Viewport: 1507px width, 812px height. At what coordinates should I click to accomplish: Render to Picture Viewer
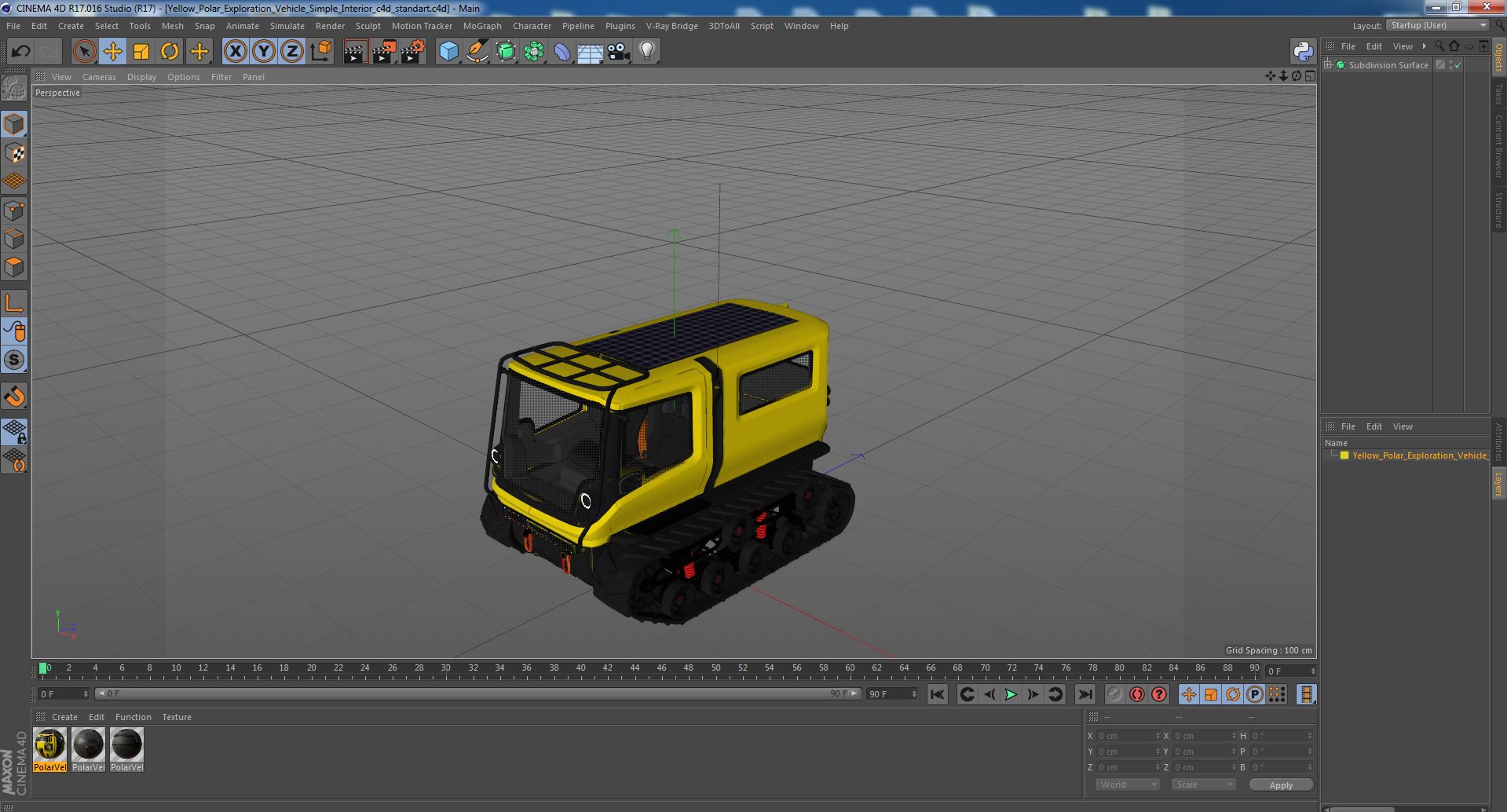pyautogui.click(x=384, y=52)
